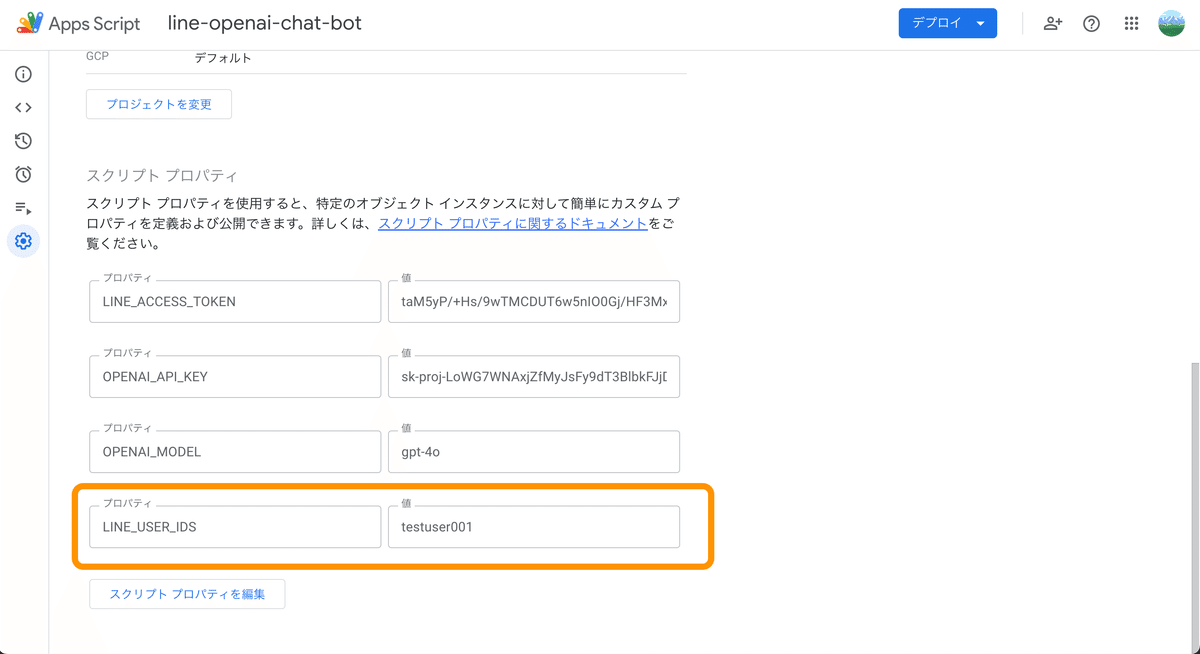Open the Triggers alarm clock icon
Image resolution: width=1200 pixels, height=654 pixels.
[x=23, y=174]
